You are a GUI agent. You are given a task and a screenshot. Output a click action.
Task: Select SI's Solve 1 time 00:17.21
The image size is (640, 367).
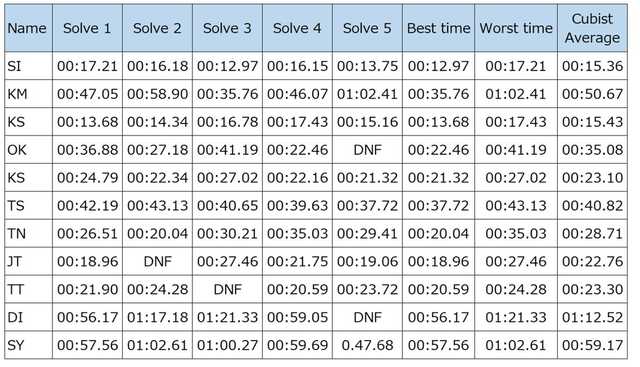[x=87, y=66]
